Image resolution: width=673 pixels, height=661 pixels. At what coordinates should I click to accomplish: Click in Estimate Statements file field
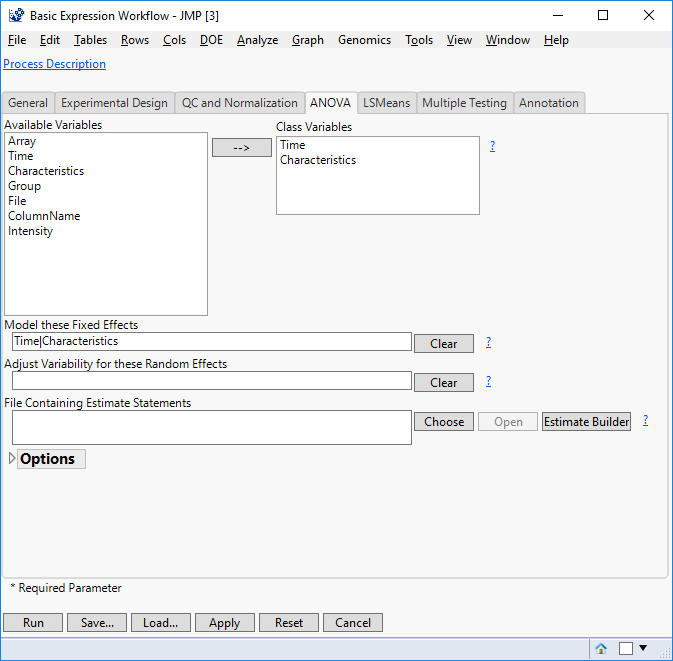click(x=212, y=428)
